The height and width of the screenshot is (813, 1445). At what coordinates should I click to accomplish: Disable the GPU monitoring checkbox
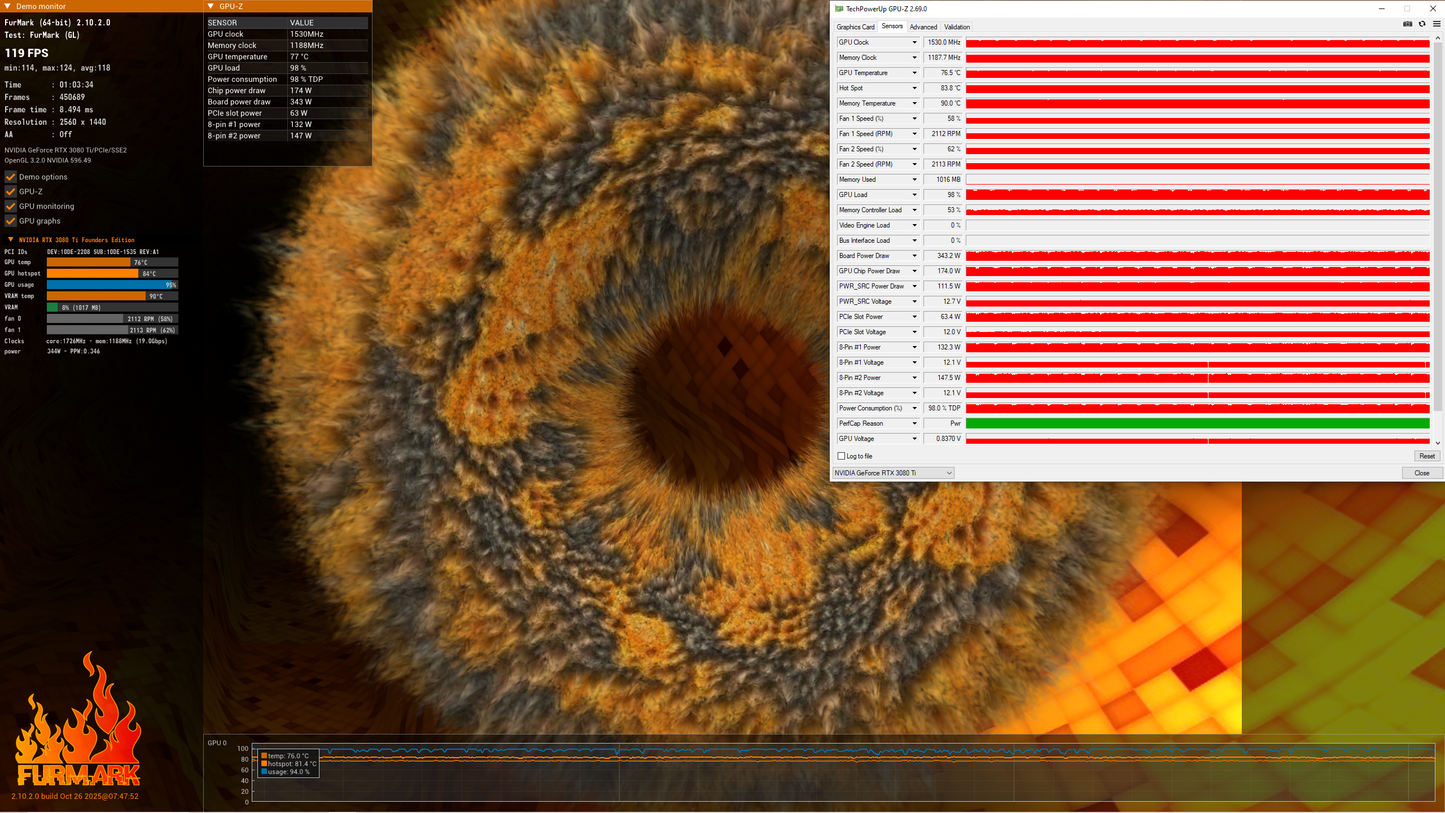tap(11, 206)
